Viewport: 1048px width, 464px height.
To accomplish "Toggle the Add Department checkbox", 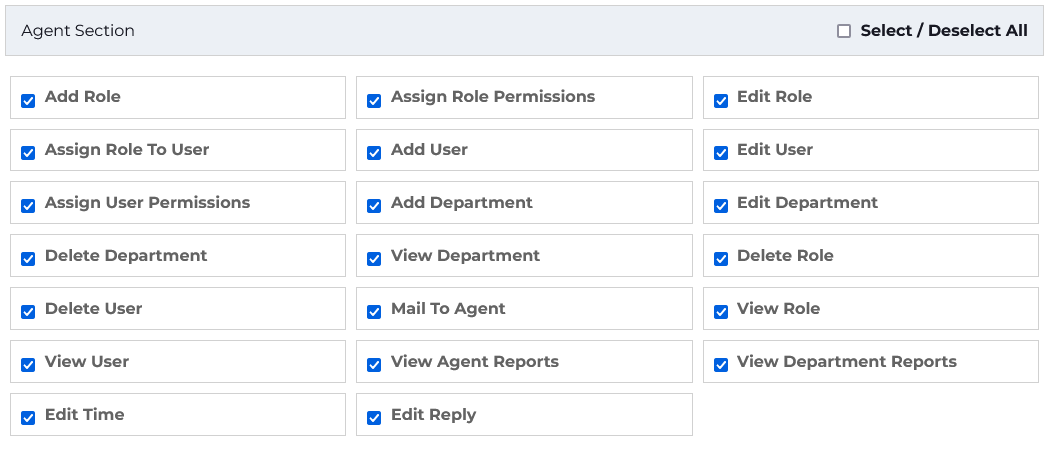I will click(374, 206).
